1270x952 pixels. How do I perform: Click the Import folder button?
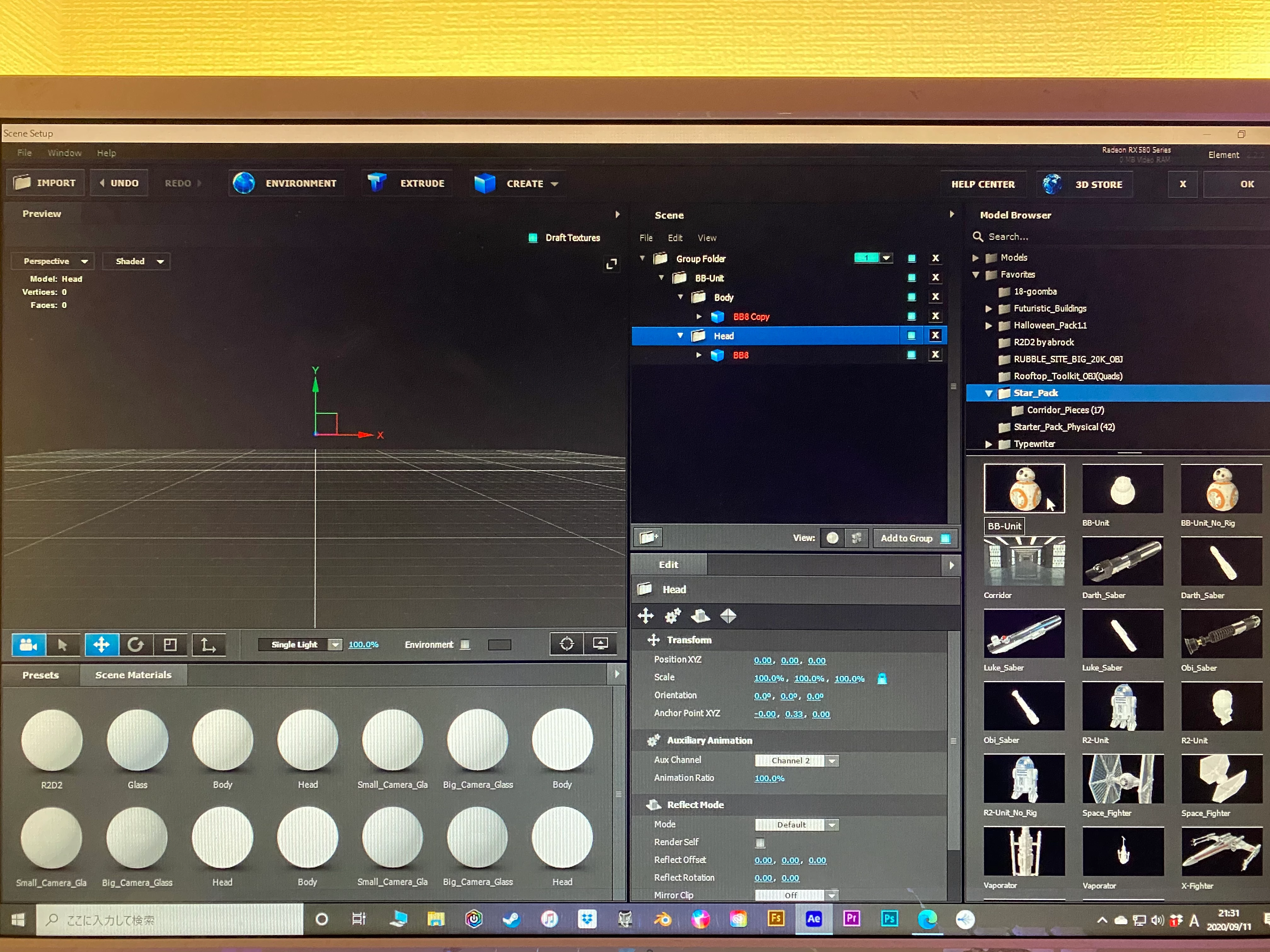pos(45,183)
